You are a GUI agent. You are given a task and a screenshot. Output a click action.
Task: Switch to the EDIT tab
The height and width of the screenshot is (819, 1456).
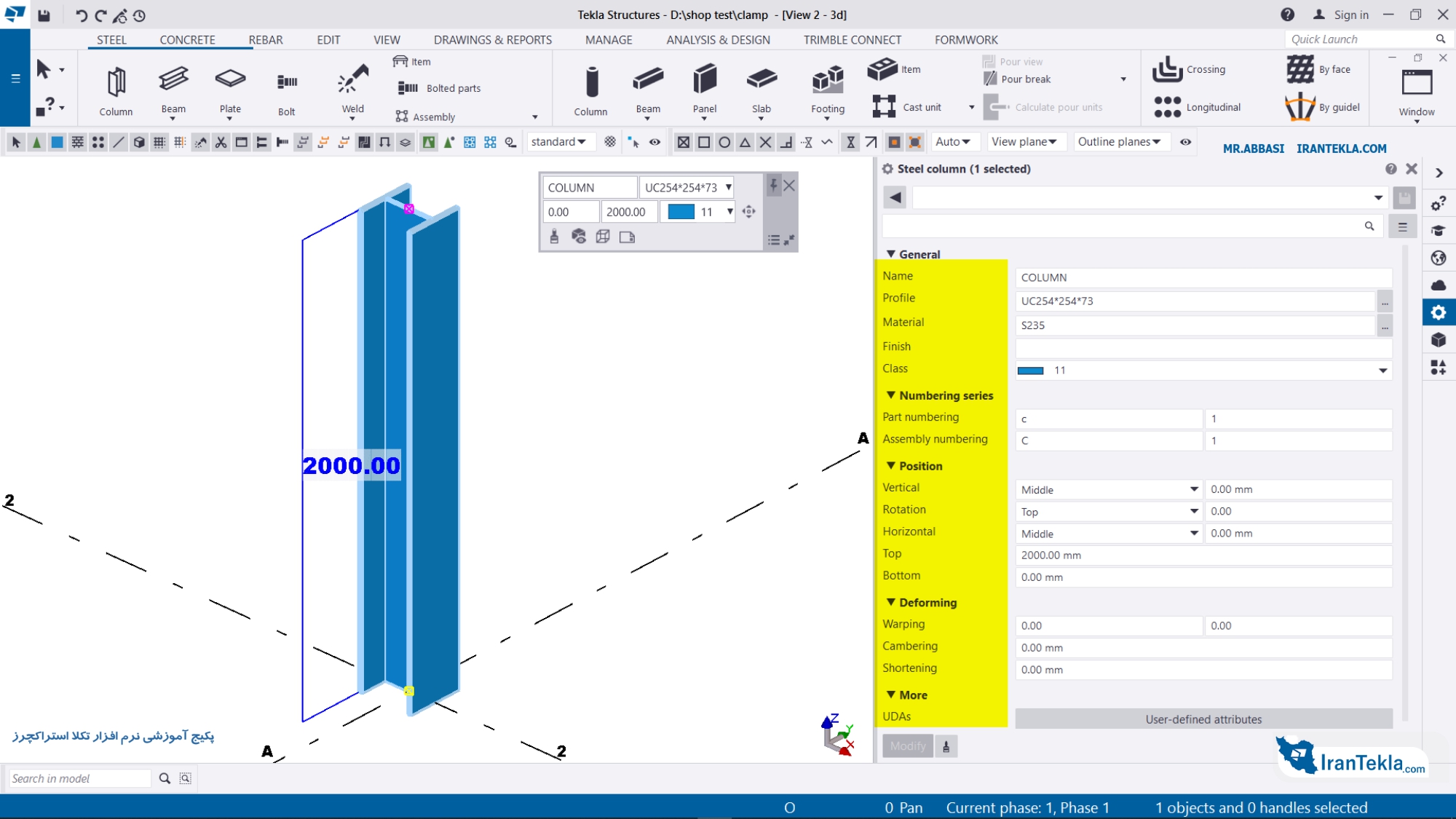pos(328,40)
